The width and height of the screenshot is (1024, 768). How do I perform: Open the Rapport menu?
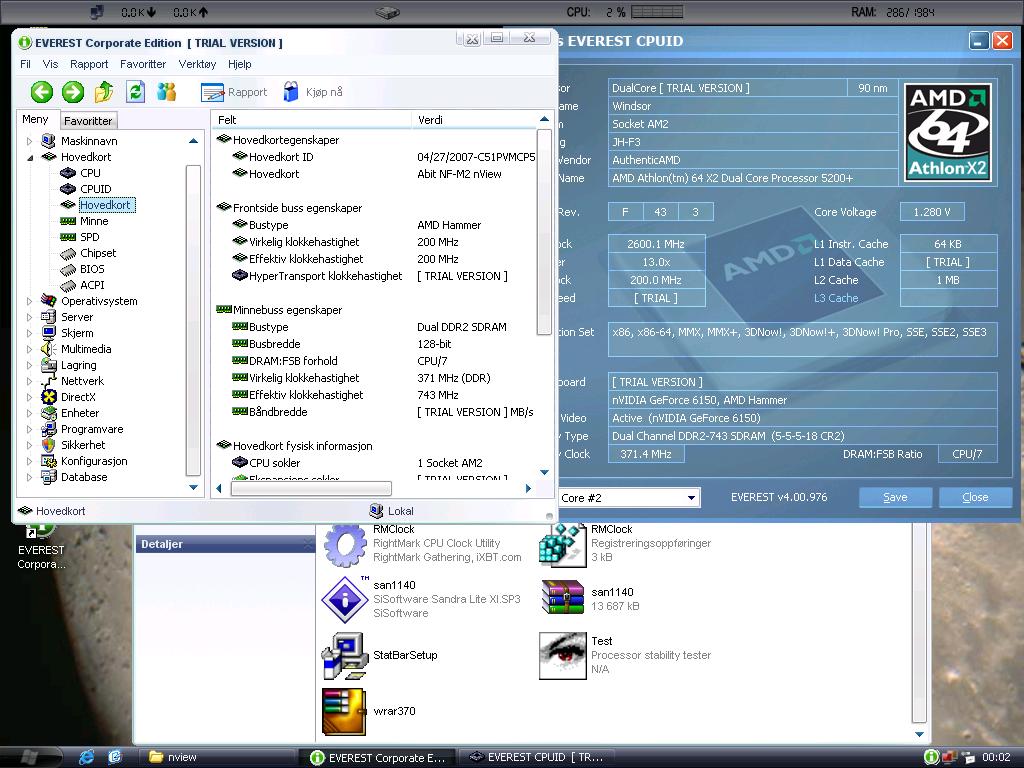pos(89,64)
